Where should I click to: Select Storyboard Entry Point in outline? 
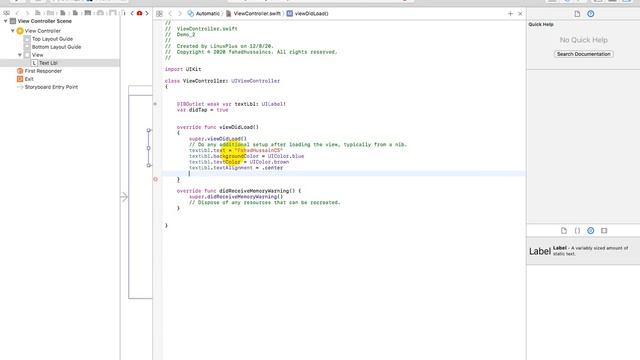tap(51, 87)
